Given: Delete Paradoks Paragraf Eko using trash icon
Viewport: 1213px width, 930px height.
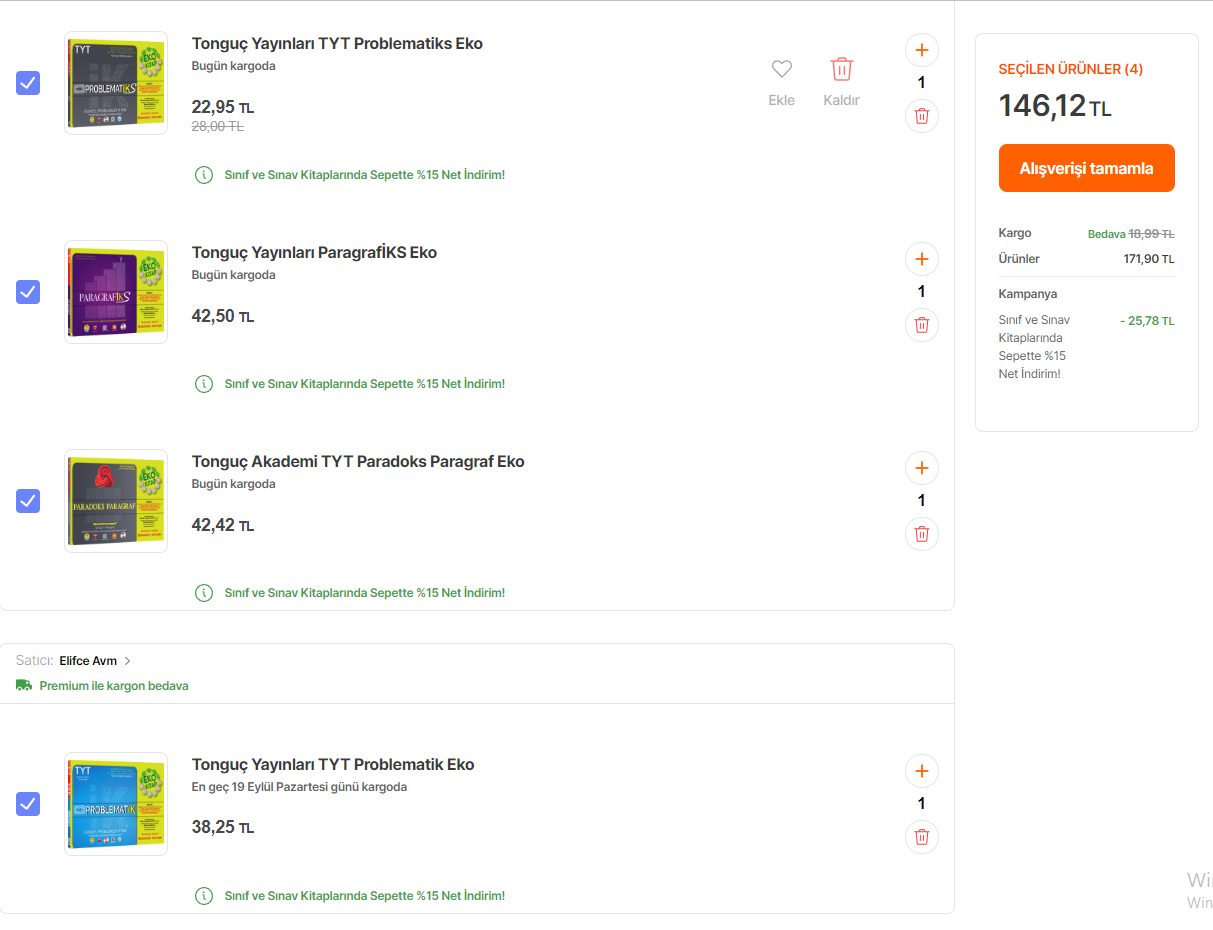Looking at the screenshot, I should coord(921,534).
